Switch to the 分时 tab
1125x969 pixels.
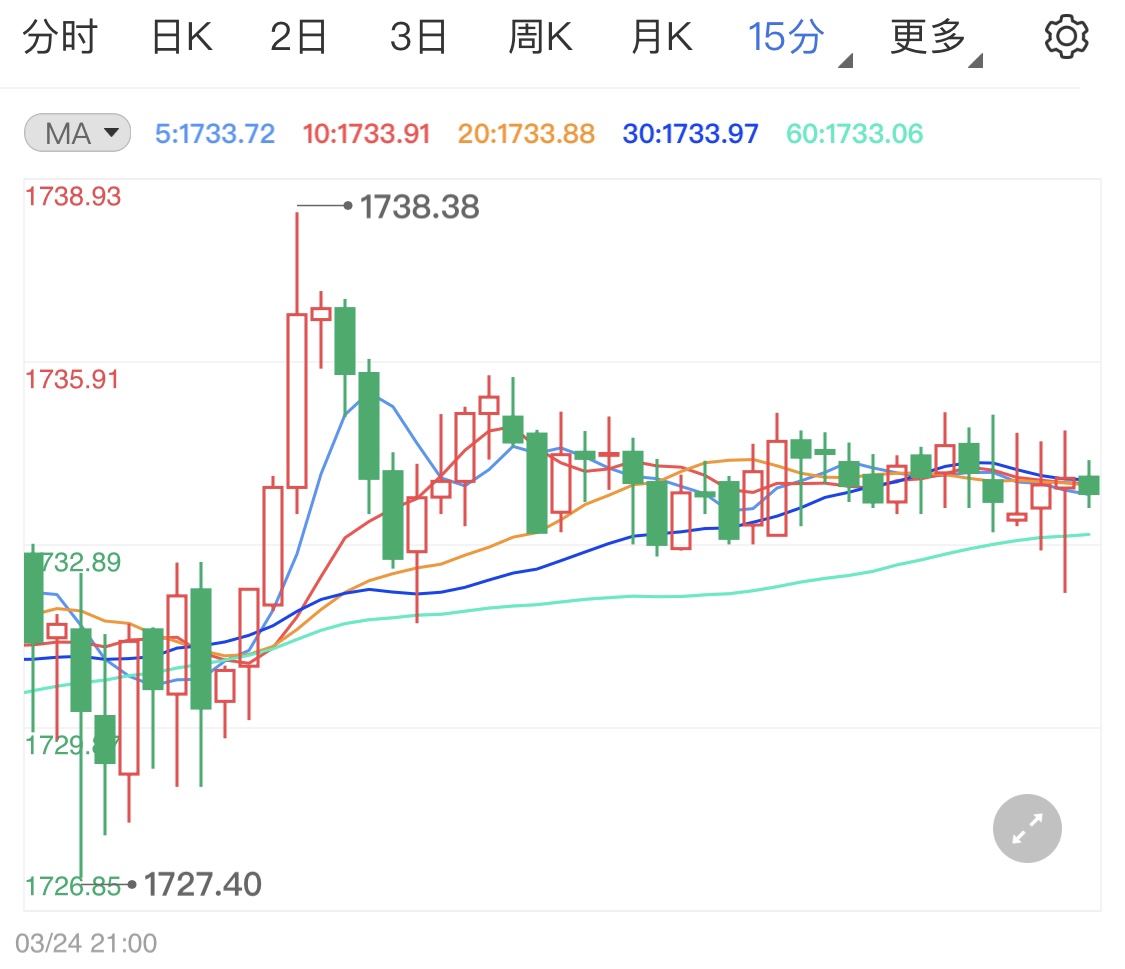[x=60, y=37]
